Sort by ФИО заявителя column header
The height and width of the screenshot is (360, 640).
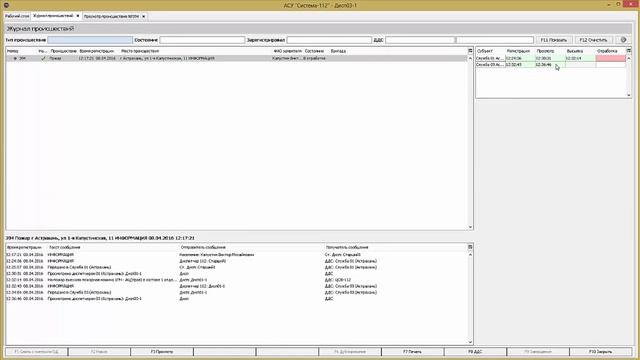tap(287, 51)
